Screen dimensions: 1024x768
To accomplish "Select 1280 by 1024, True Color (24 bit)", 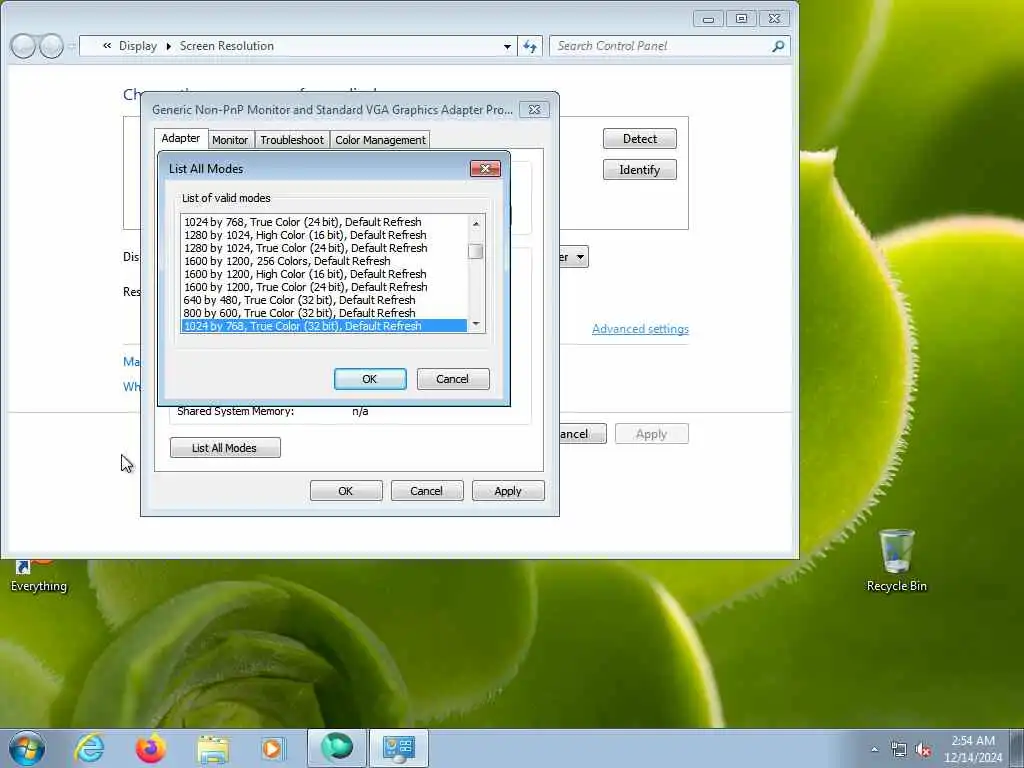I will (x=324, y=248).
